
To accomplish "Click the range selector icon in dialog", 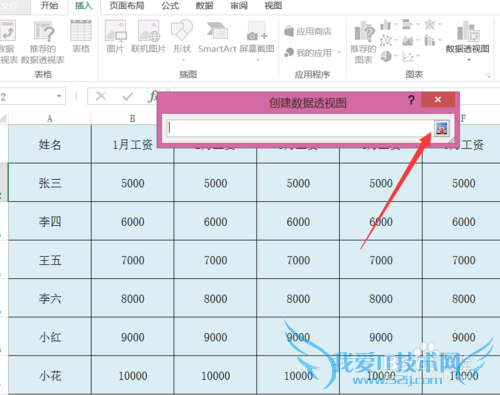I will pyautogui.click(x=442, y=128).
